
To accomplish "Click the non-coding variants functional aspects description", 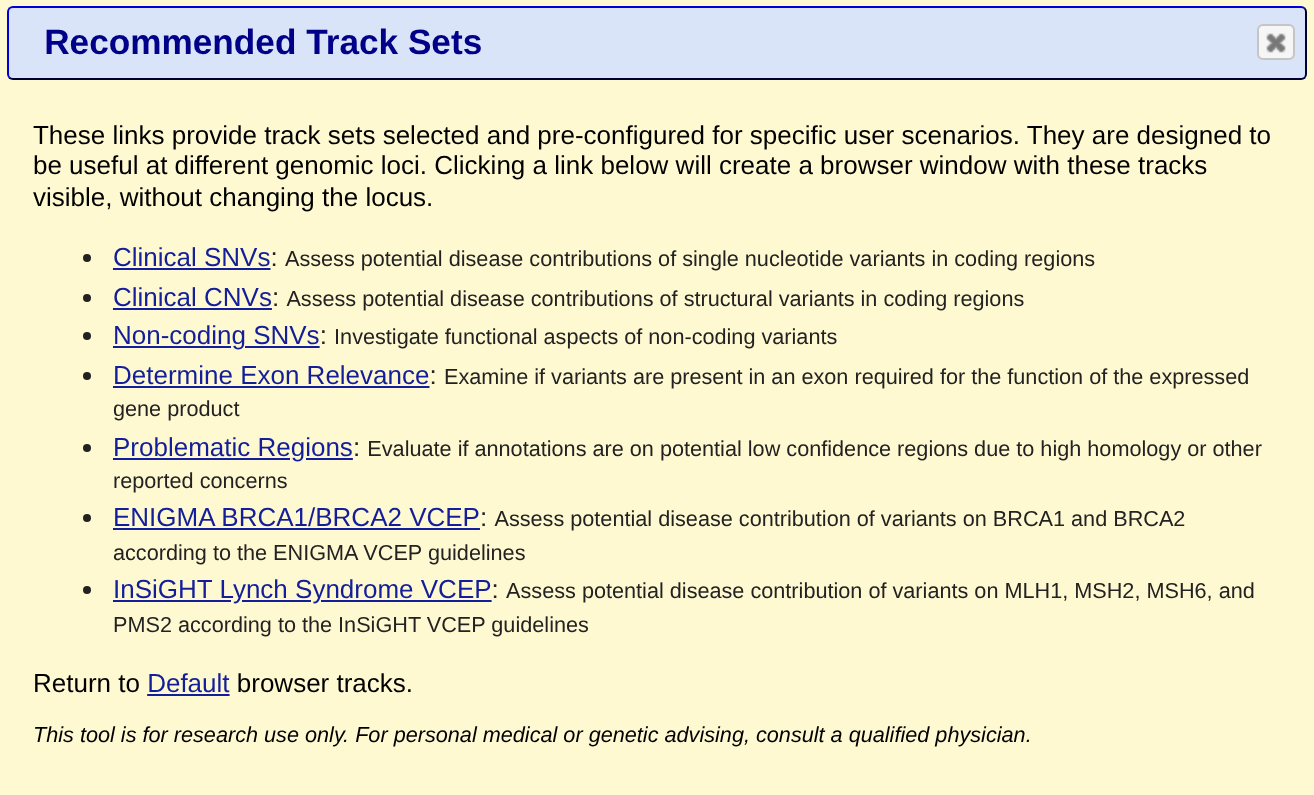I will [x=585, y=337].
